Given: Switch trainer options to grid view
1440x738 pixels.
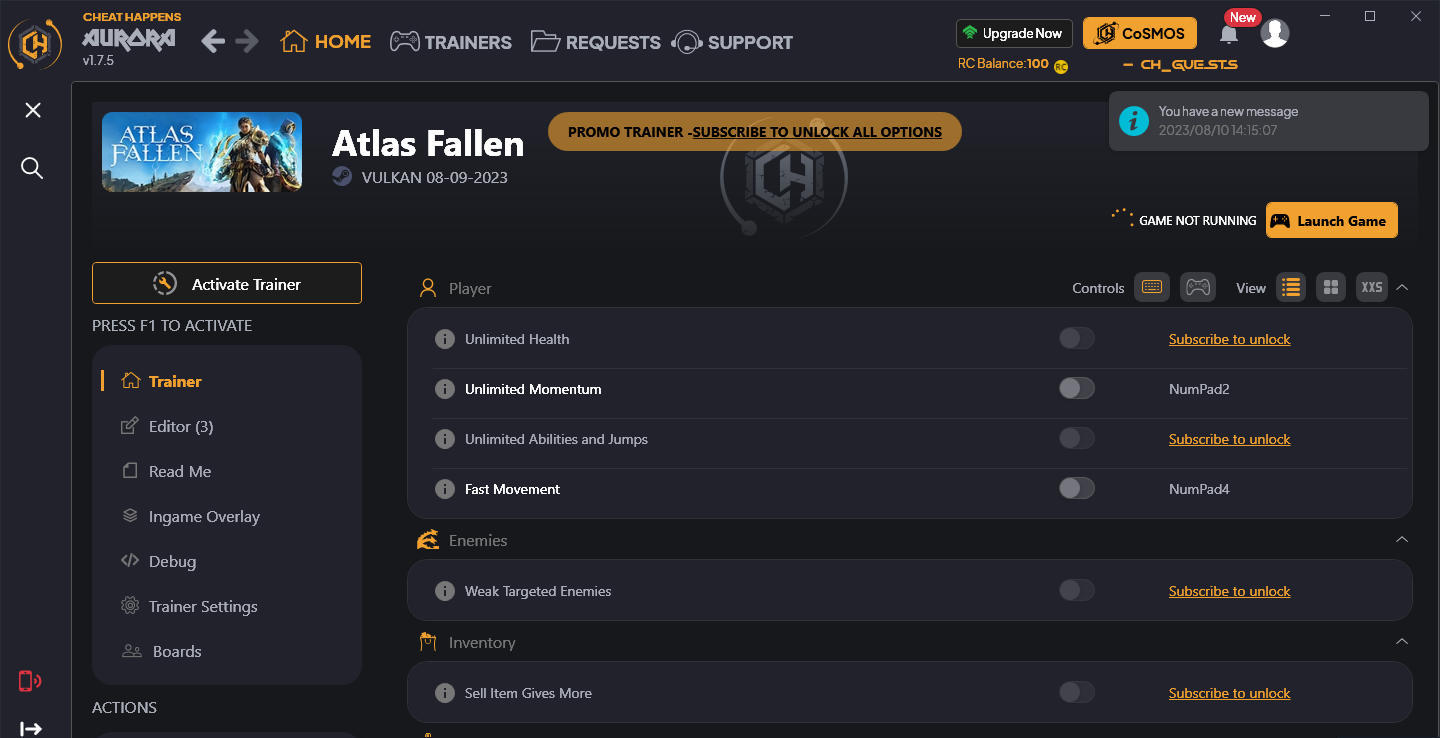Looking at the screenshot, I should tap(1331, 287).
